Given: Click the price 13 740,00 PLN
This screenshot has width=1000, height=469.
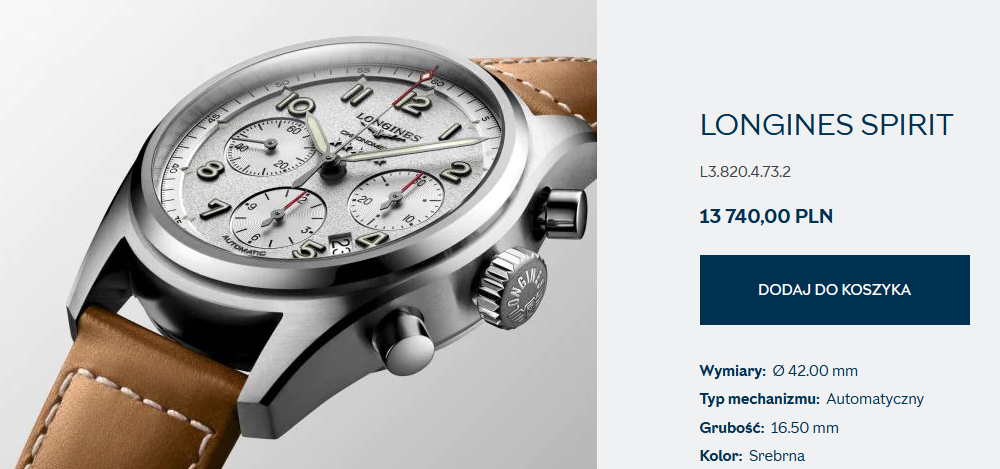Looking at the screenshot, I should (766, 216).
